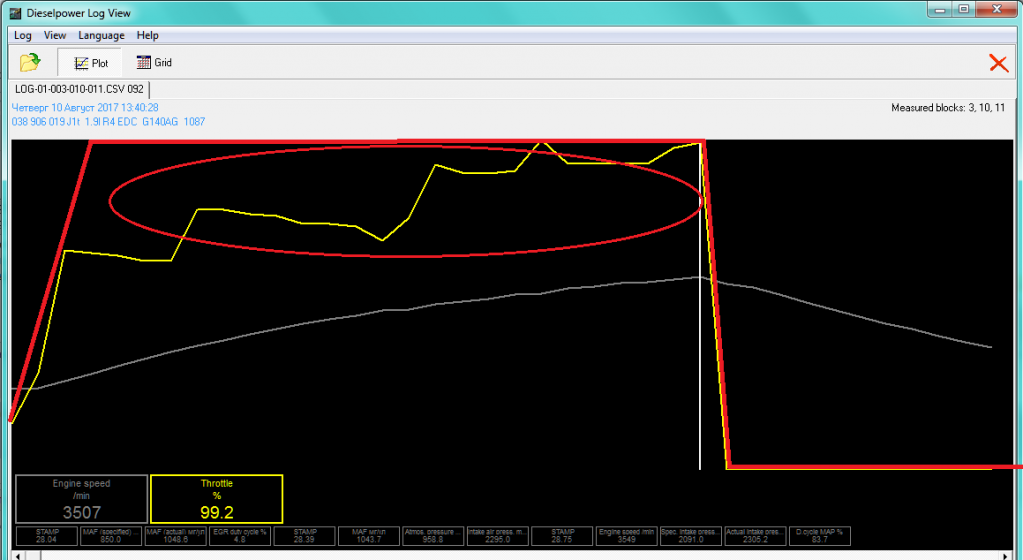Toggle the Throttle % channel box
This screenshot has width=1023, height=560.
click(216, 499)
